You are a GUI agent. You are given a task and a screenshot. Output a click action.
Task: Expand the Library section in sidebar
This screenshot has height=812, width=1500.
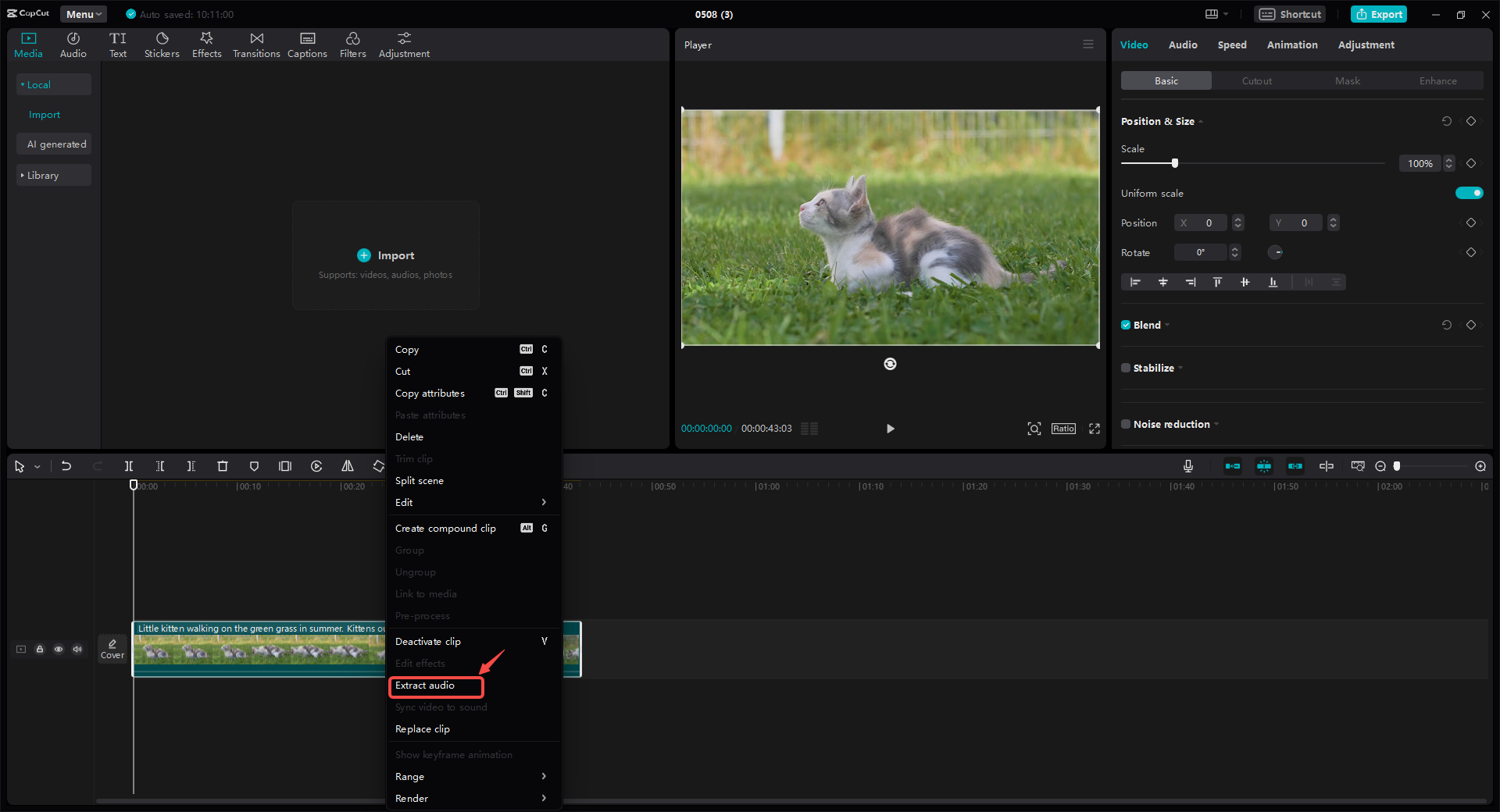coord(43,176)
